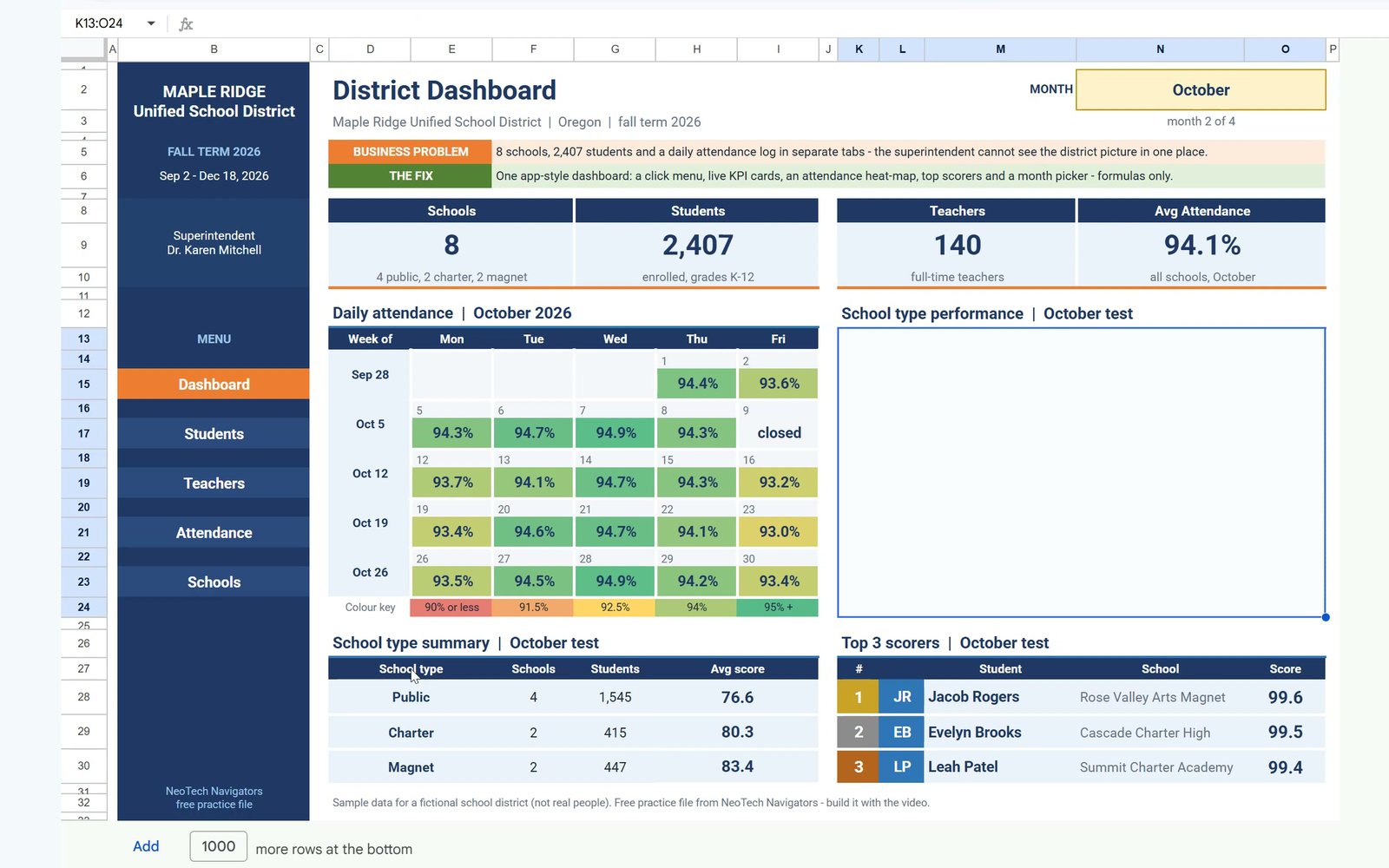Open the Name Box dropdown arrow
The width and height of the screenshot is (1389, 868).
pos(151,23)
